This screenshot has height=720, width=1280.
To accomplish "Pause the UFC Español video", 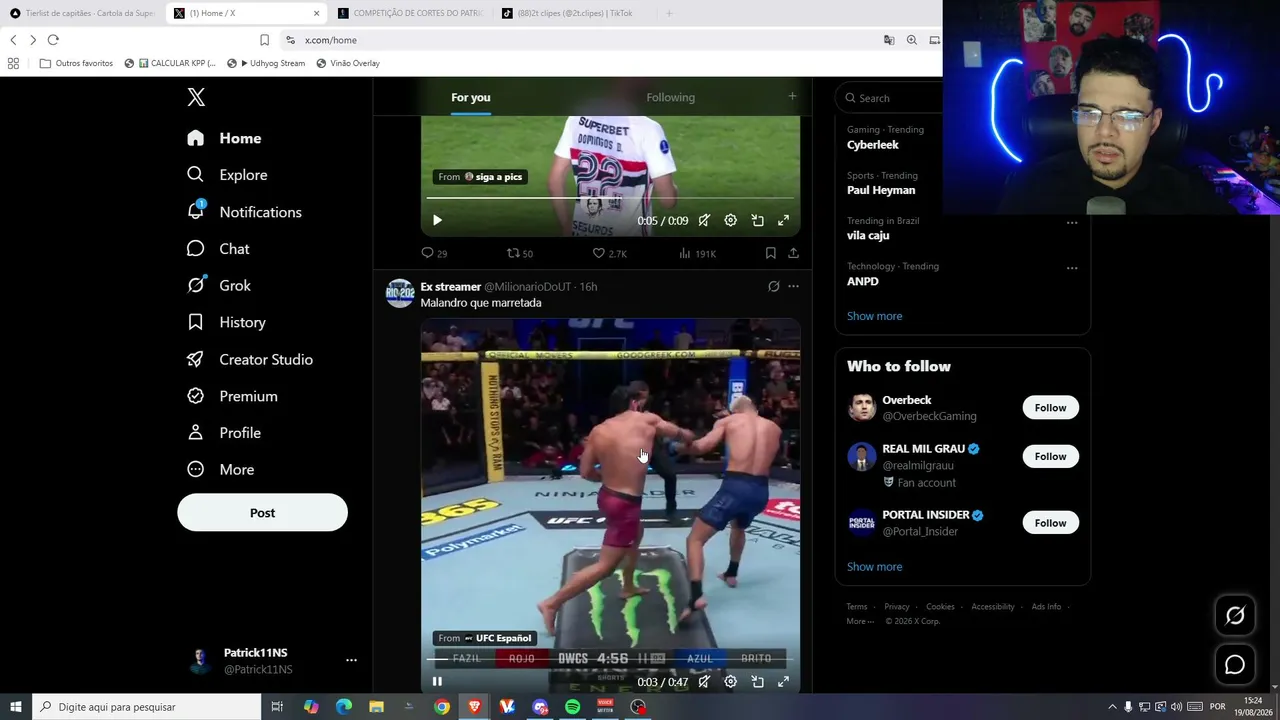I will point(437,682).
